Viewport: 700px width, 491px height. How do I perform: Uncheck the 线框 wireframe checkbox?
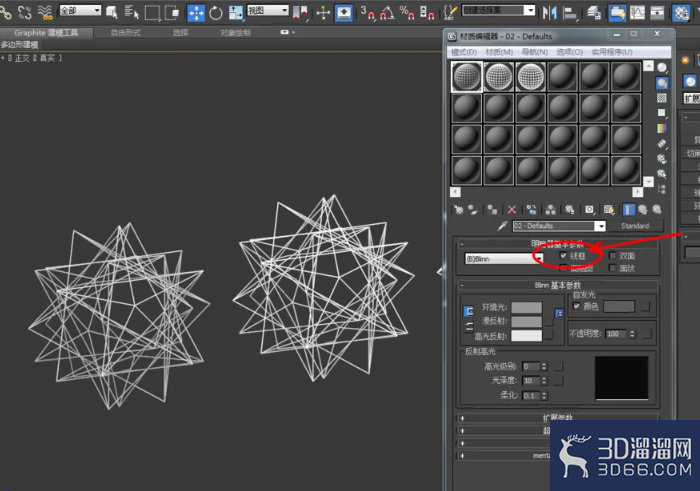pyautogui.click(x=563, y=255)
